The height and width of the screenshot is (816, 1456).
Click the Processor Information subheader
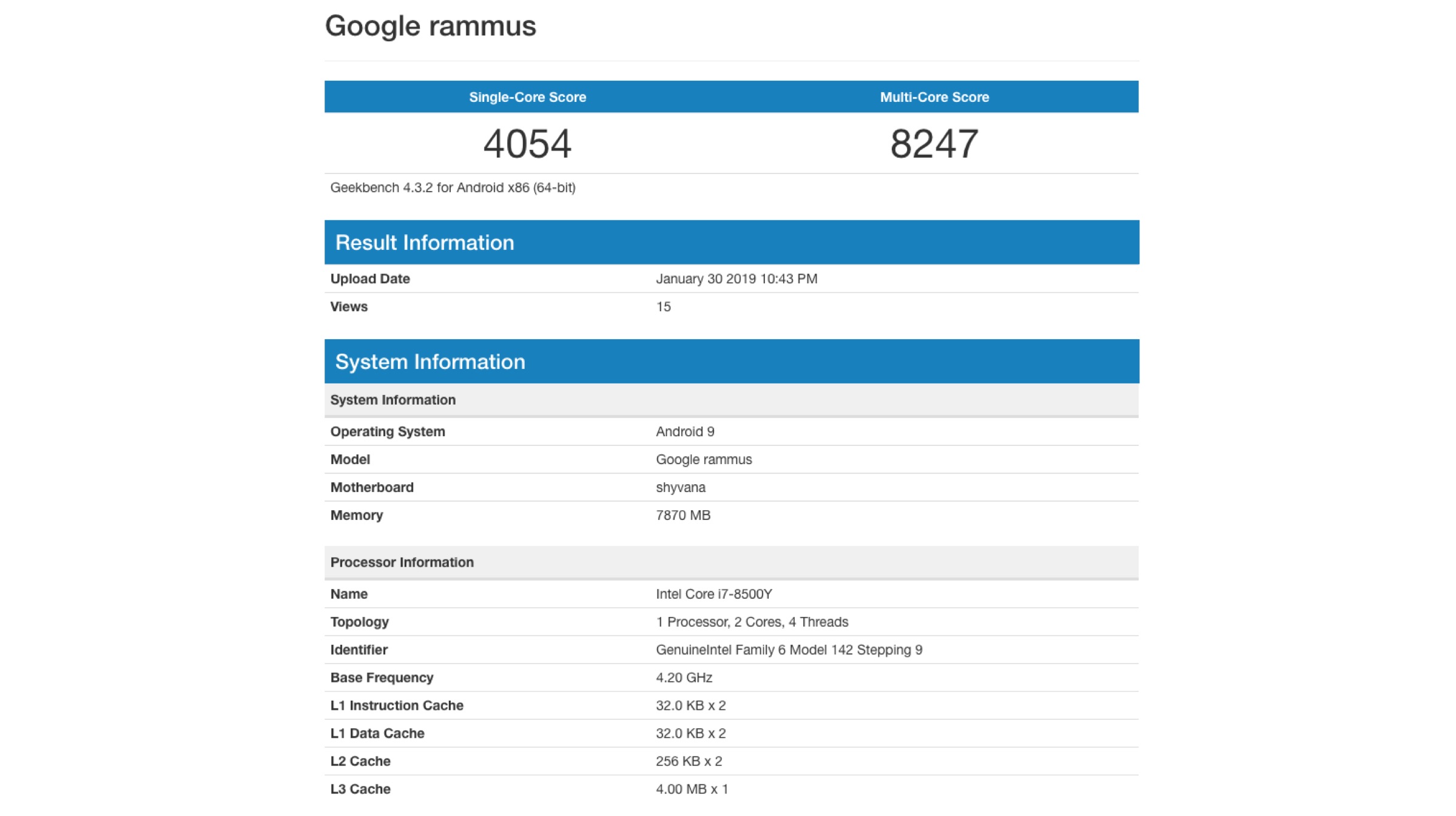[402, 562]
